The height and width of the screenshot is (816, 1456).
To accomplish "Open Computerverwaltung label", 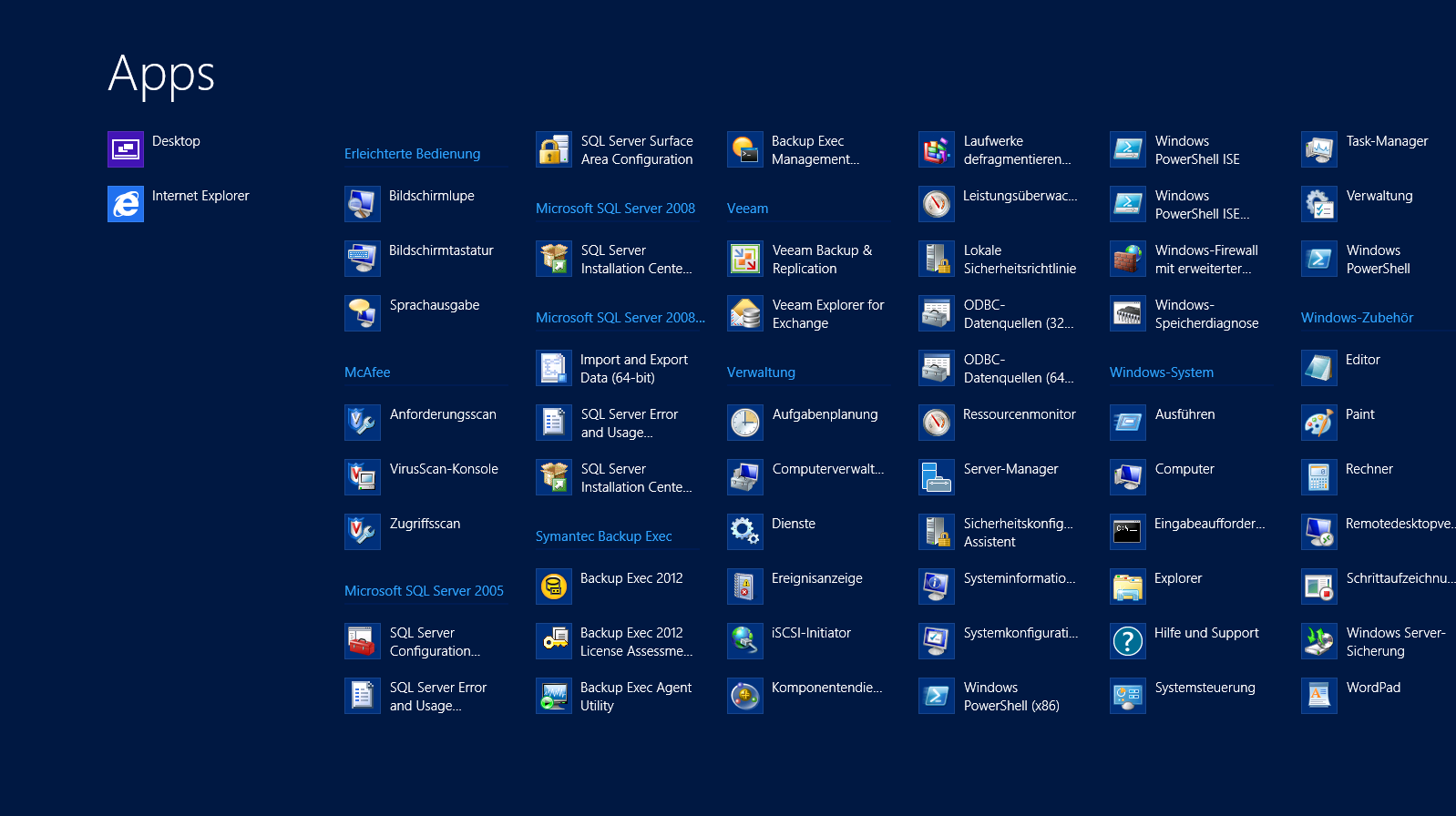I will (x=827, y=469).
